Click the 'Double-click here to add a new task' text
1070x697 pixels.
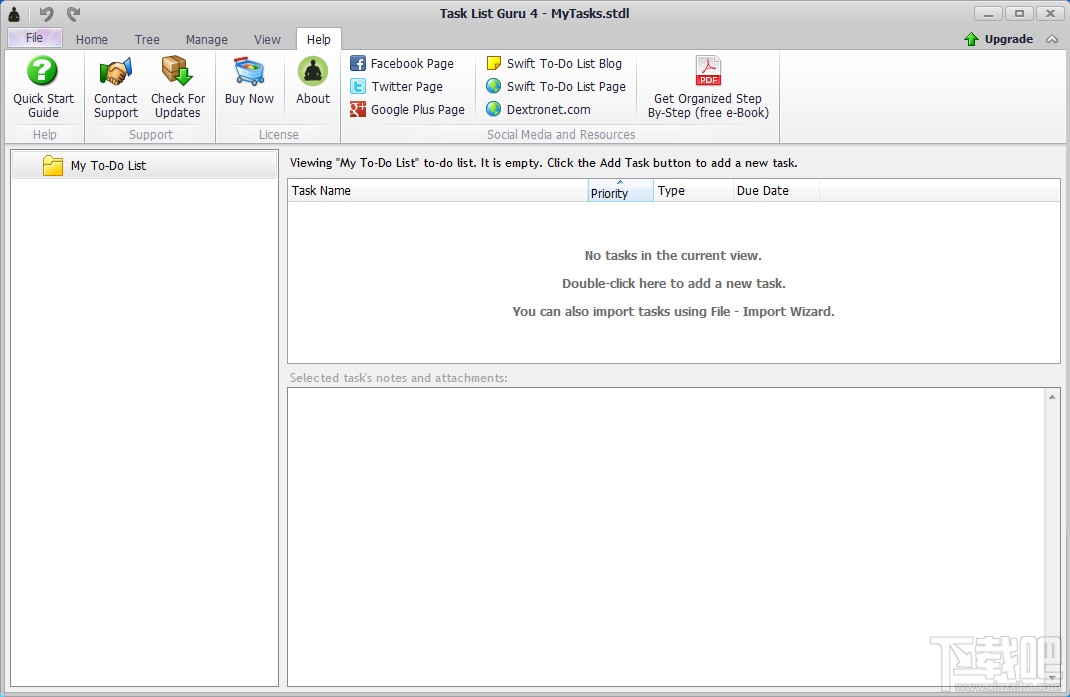pos(674,283)
